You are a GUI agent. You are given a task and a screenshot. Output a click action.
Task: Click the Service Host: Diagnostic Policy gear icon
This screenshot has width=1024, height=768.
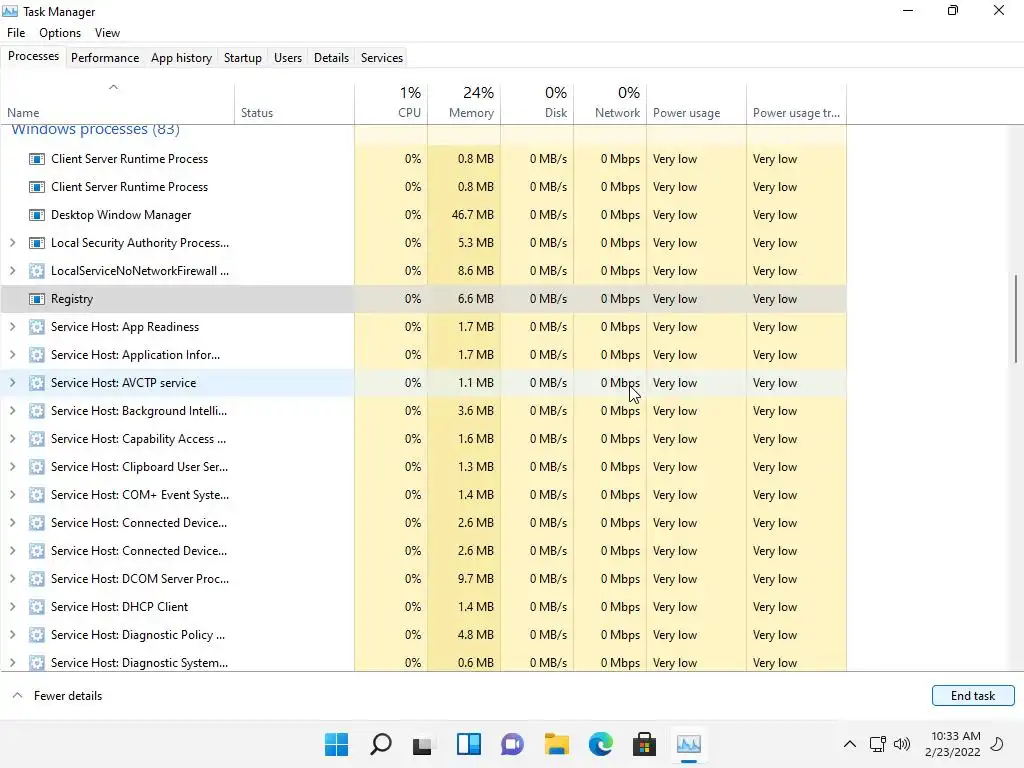tap(37, 635)
